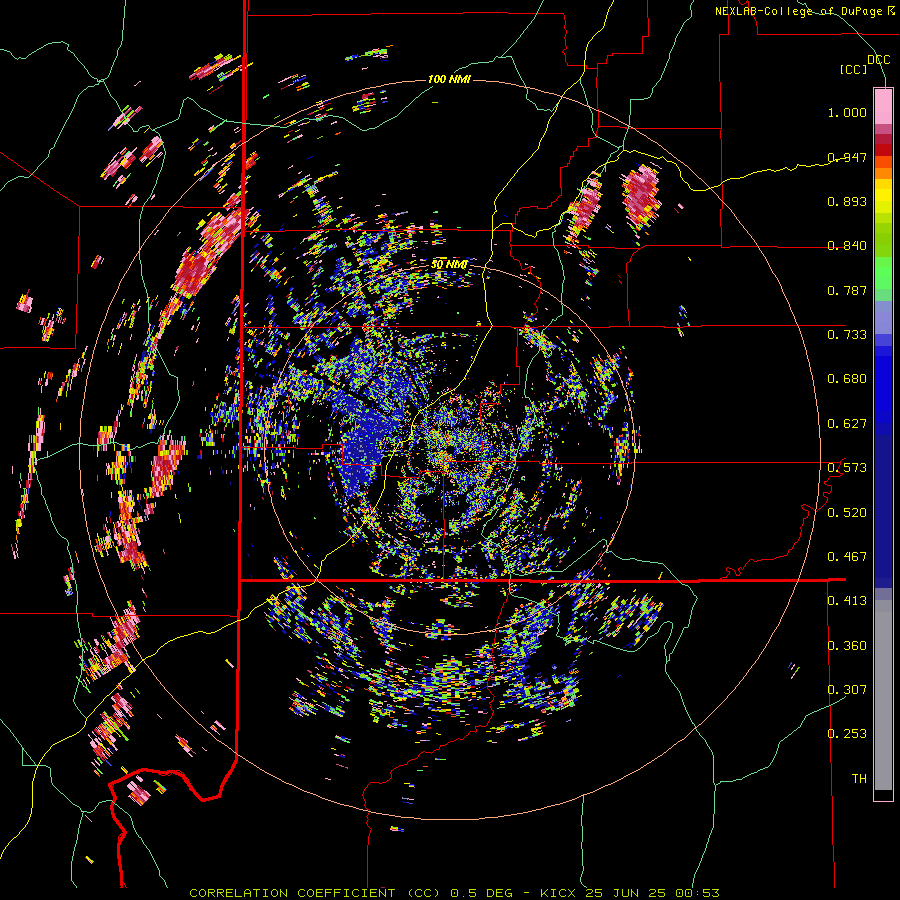Viewport: 900px width, 900px height.
Task: Click the 0.413 legend value
Action: click(847, 601)
